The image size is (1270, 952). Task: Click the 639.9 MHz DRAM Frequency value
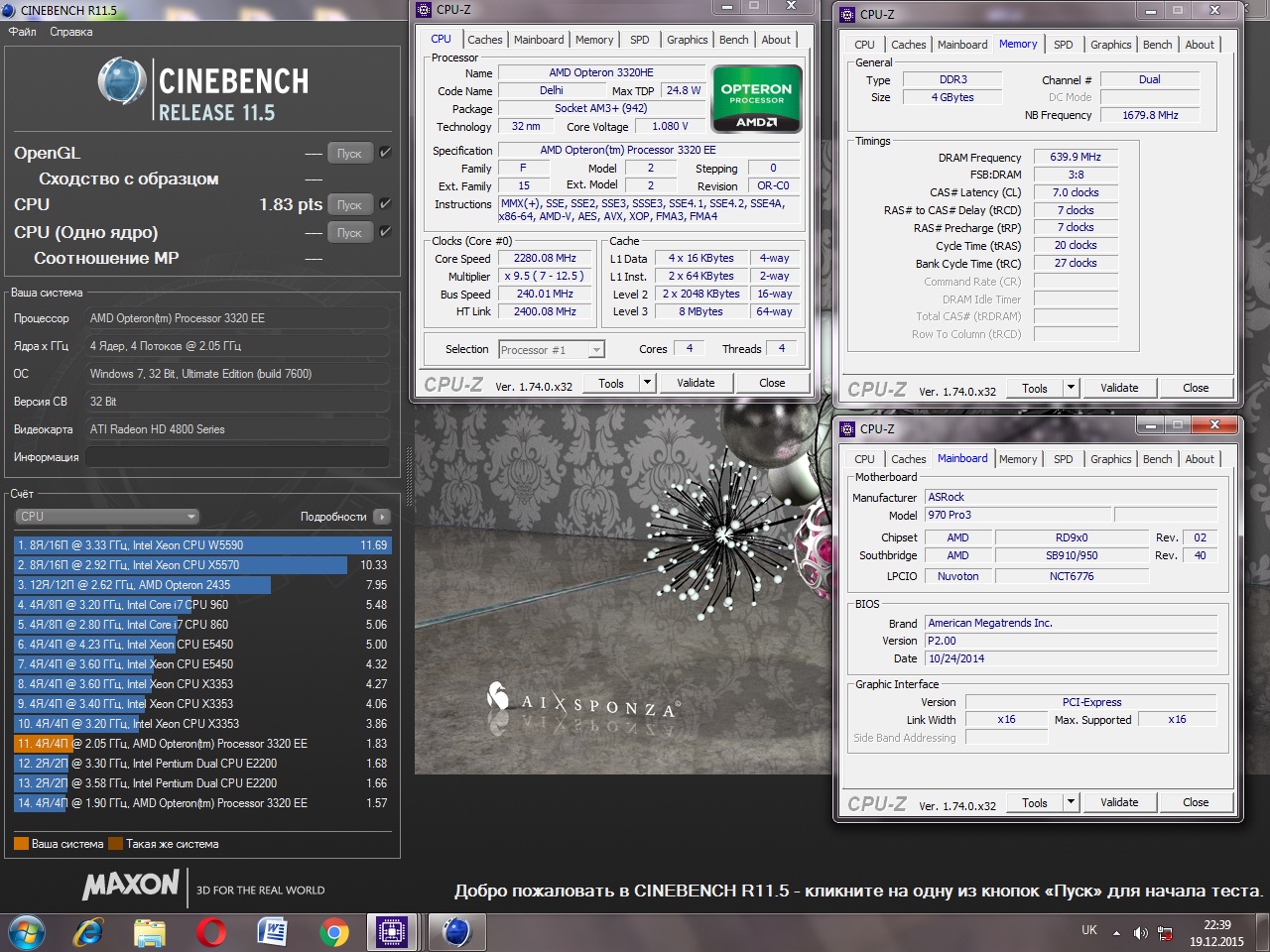tap(1076, 157)
